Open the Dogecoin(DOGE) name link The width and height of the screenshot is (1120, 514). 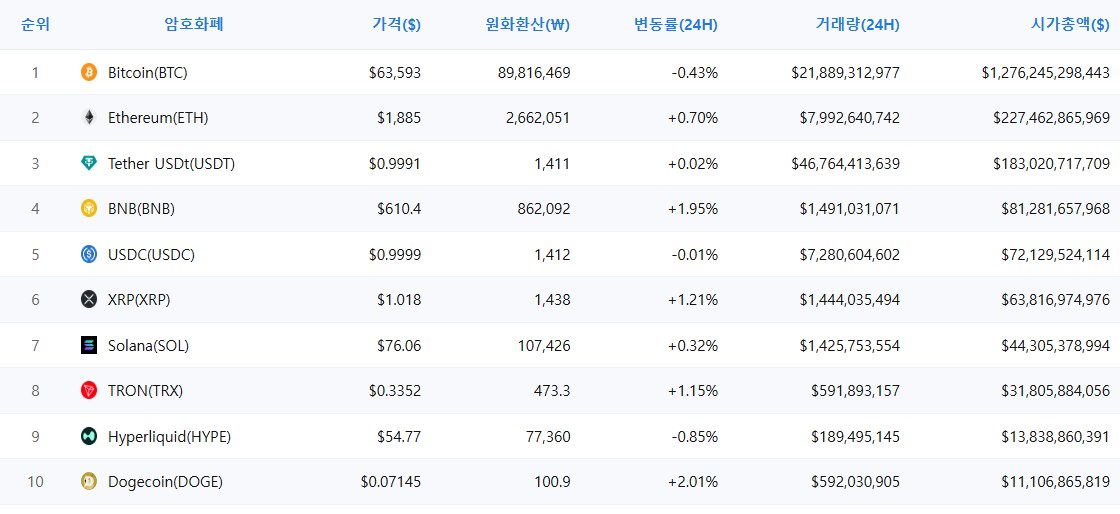(166, 482)
